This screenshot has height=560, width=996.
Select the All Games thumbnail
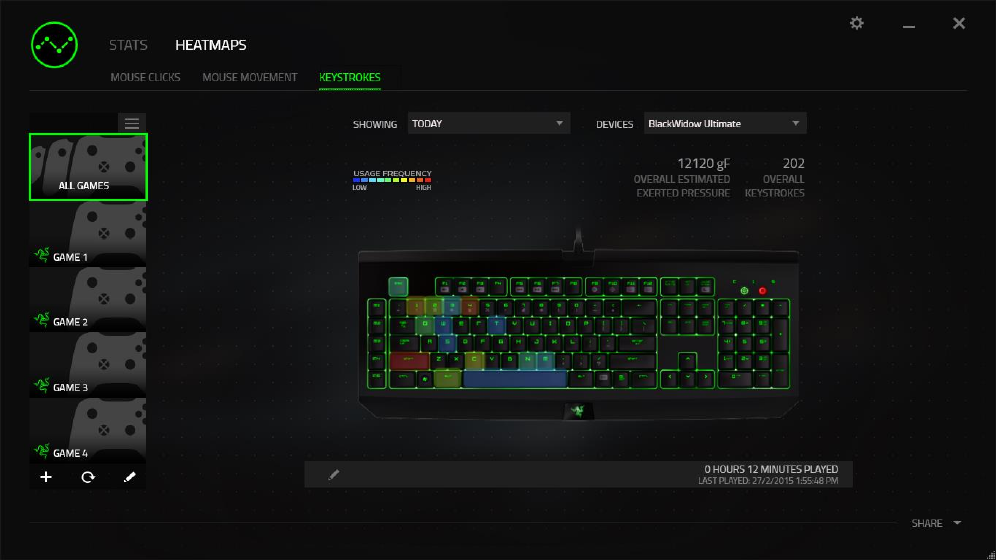coord(88,167)
